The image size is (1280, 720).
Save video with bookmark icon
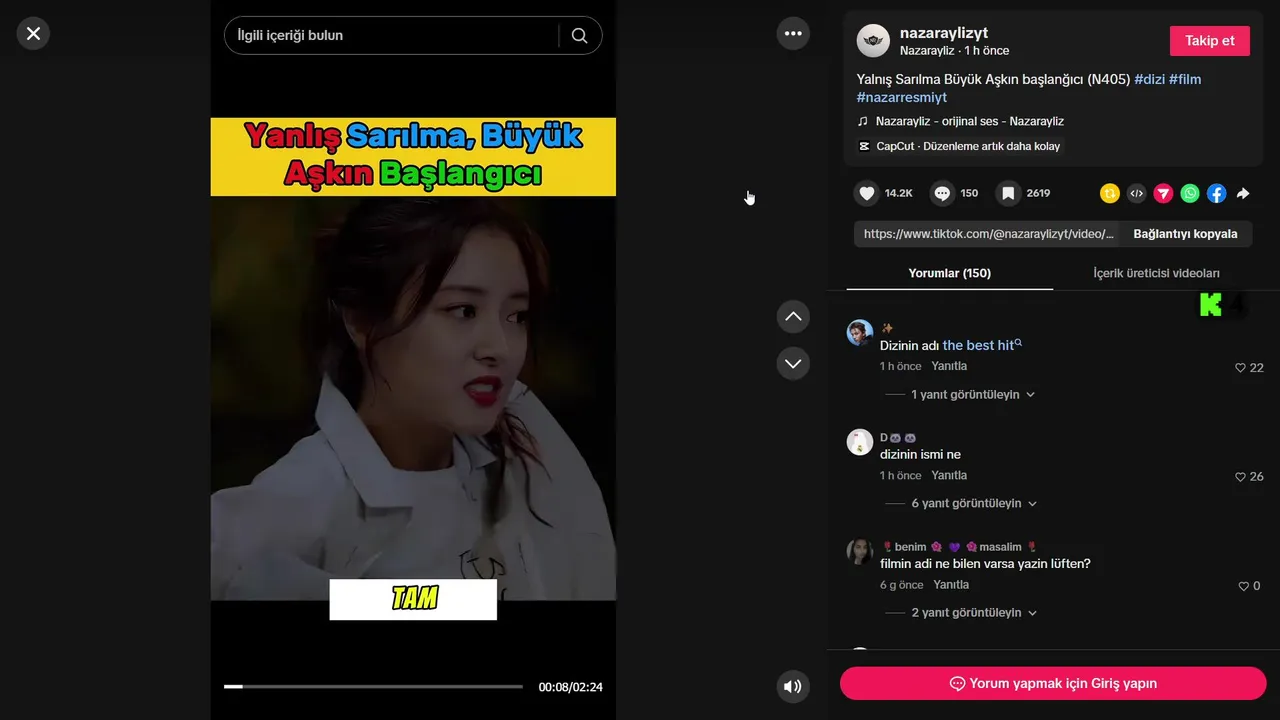tap(1008, 193)
